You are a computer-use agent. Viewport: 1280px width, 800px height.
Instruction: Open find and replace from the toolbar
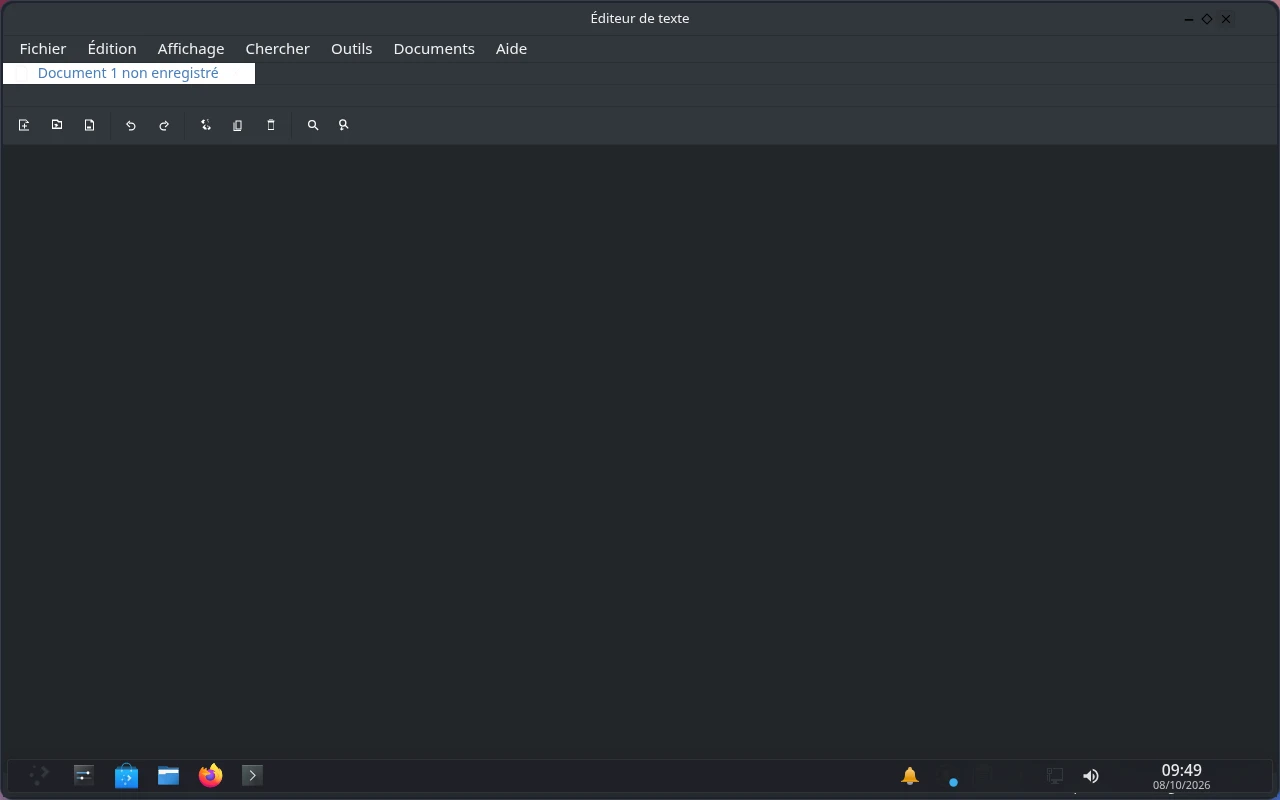click(344, 125)
